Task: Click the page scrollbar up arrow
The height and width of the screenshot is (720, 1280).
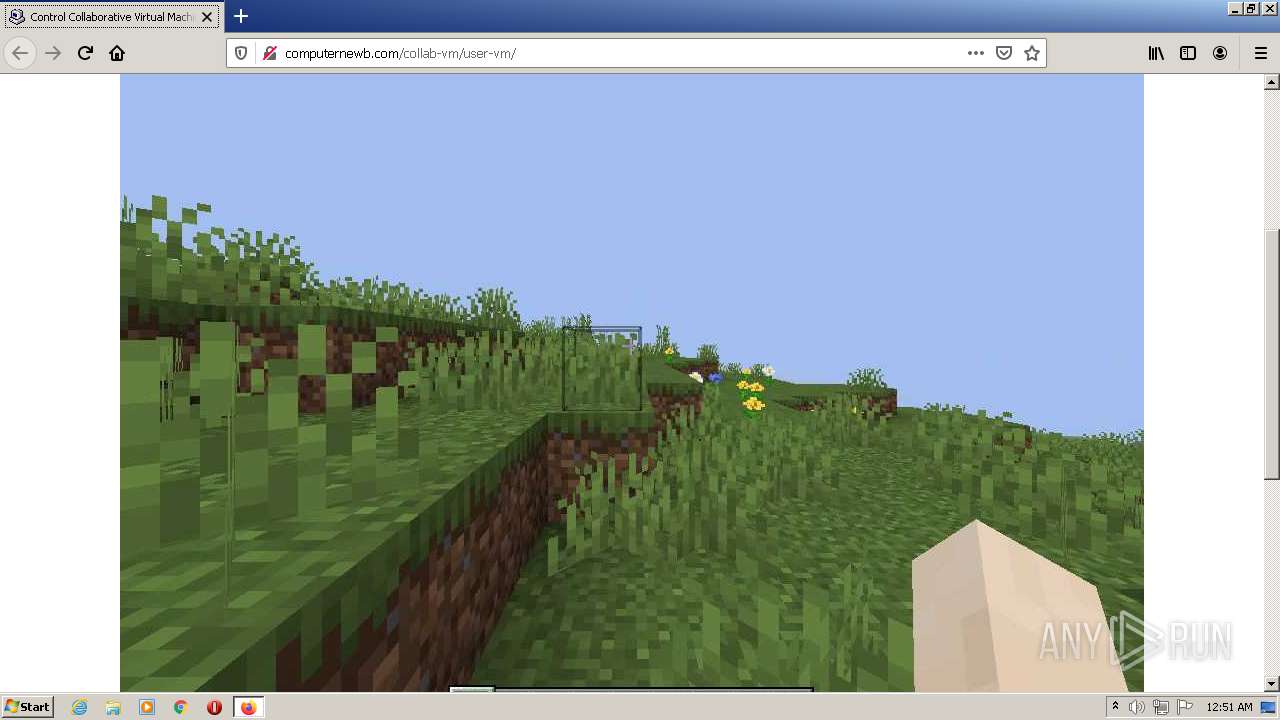Action: pos(1271,82)
